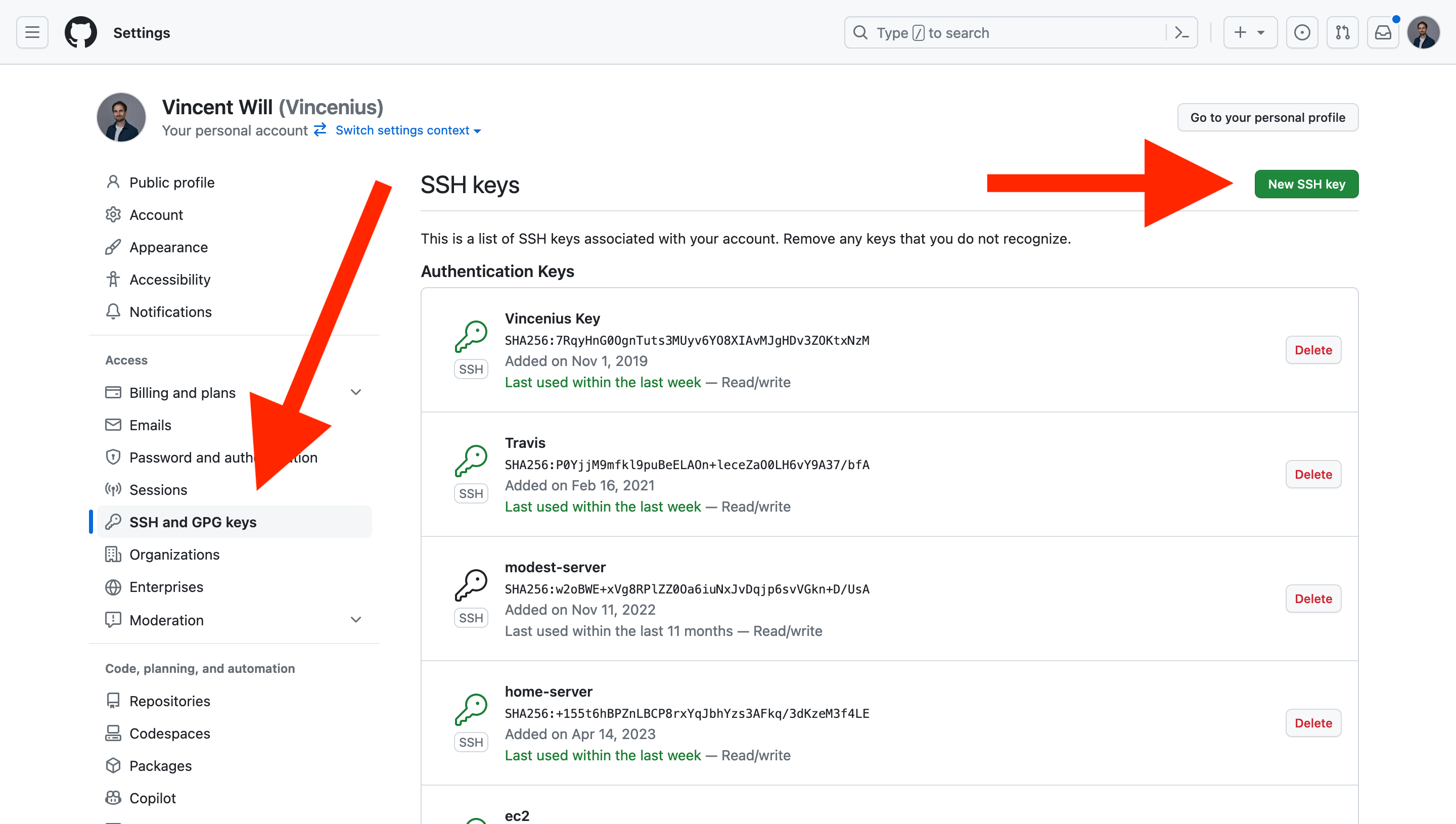The width and height of the screenshot is (1456, 824).
Task: Click the New SSH key button
Action: (1307, 183)
